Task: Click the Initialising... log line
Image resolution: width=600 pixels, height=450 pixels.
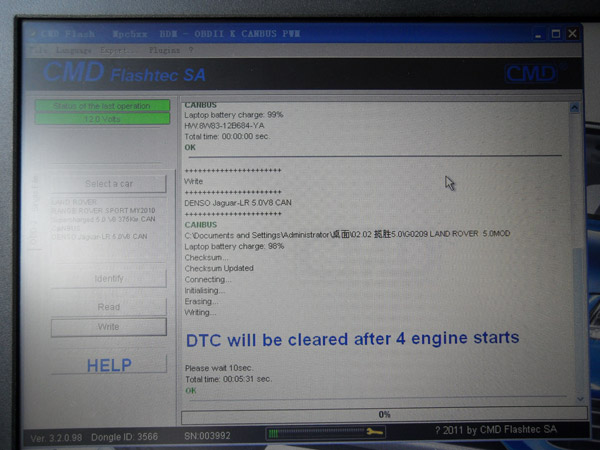Action: click(205, 290)
